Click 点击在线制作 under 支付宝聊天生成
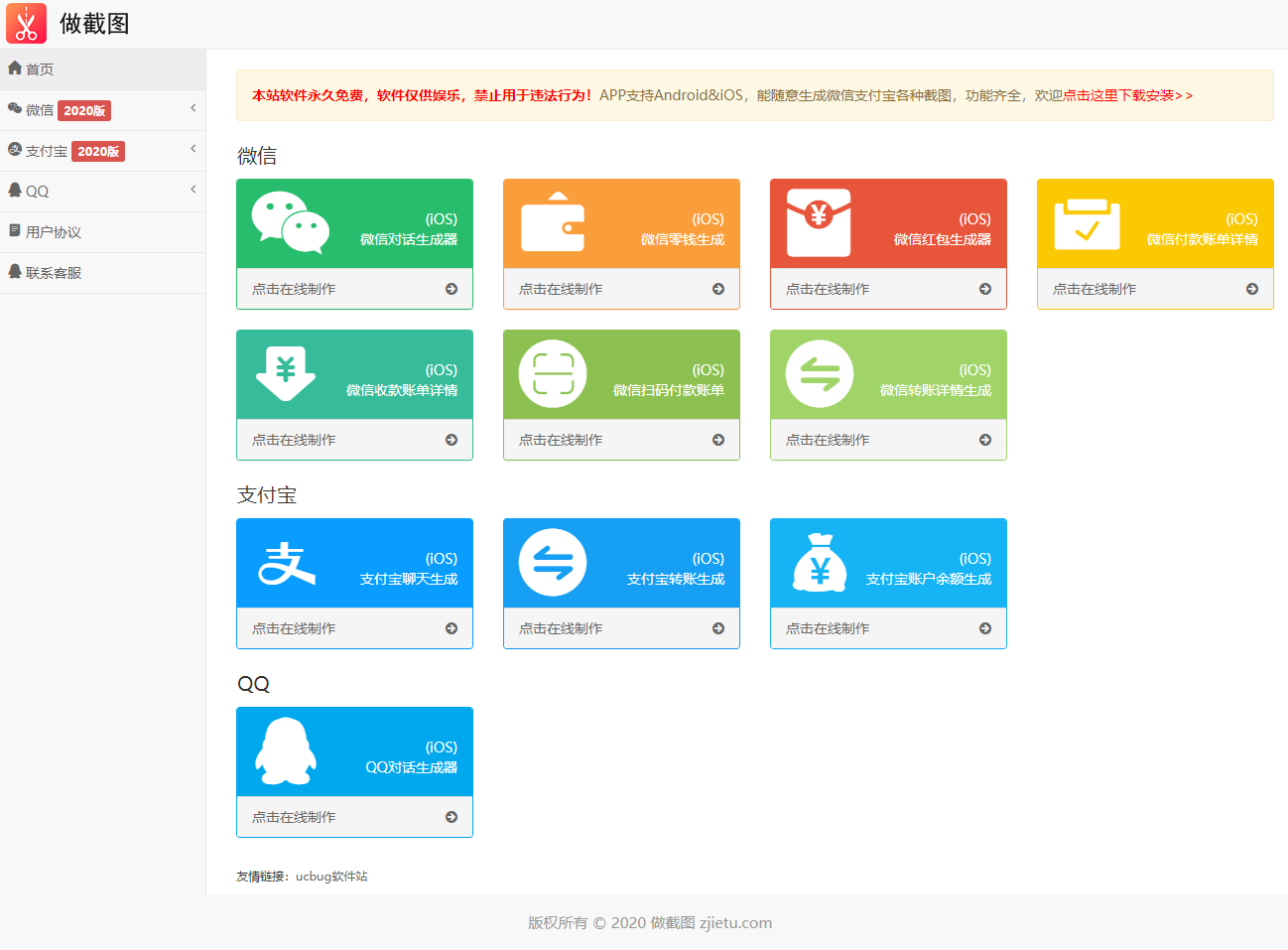This screenshot has width=1288, height=950. 294,628
